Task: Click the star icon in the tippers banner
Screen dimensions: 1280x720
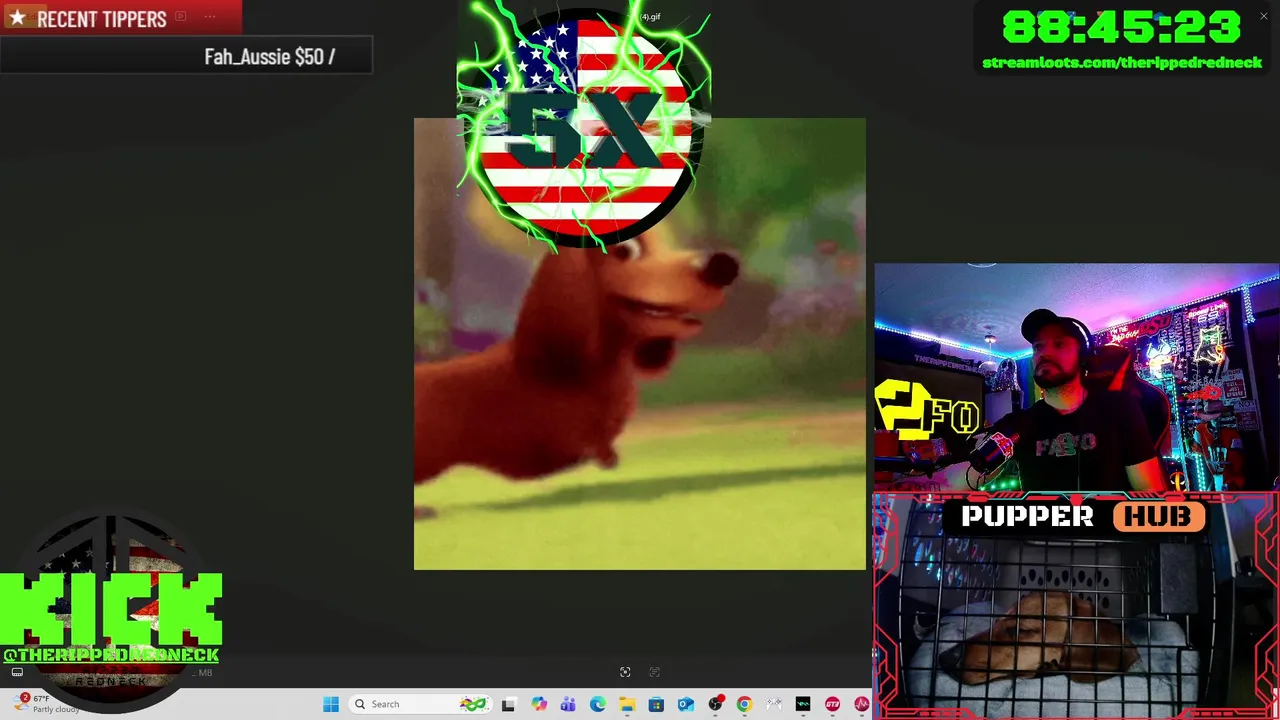Action: pos(17,18)
